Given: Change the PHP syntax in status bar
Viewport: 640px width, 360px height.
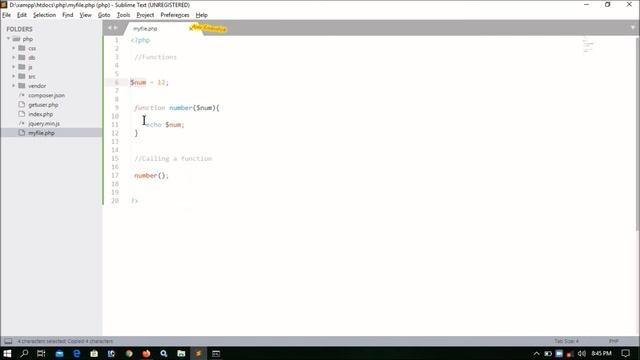Looking at the screenshot, I should 614,341.
